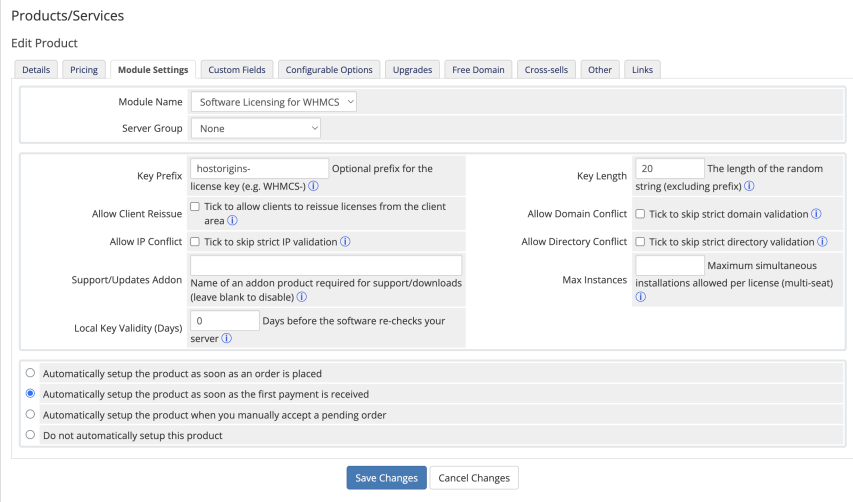Enable Allow Directory Conflict checkbox
The image size is (853, 502).
pos(640,241)
